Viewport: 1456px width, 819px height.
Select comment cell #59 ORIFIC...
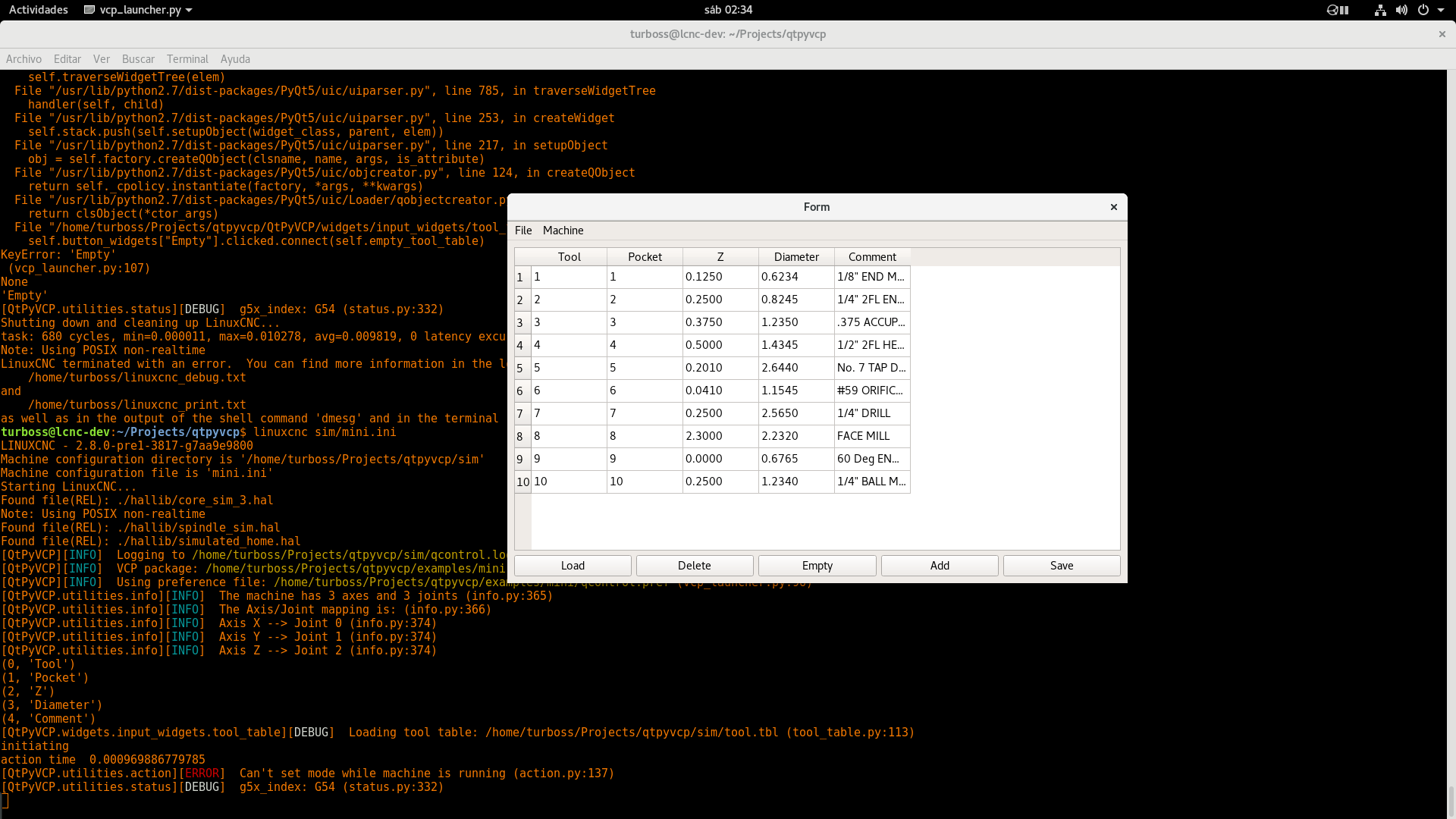tap(872, 391)
